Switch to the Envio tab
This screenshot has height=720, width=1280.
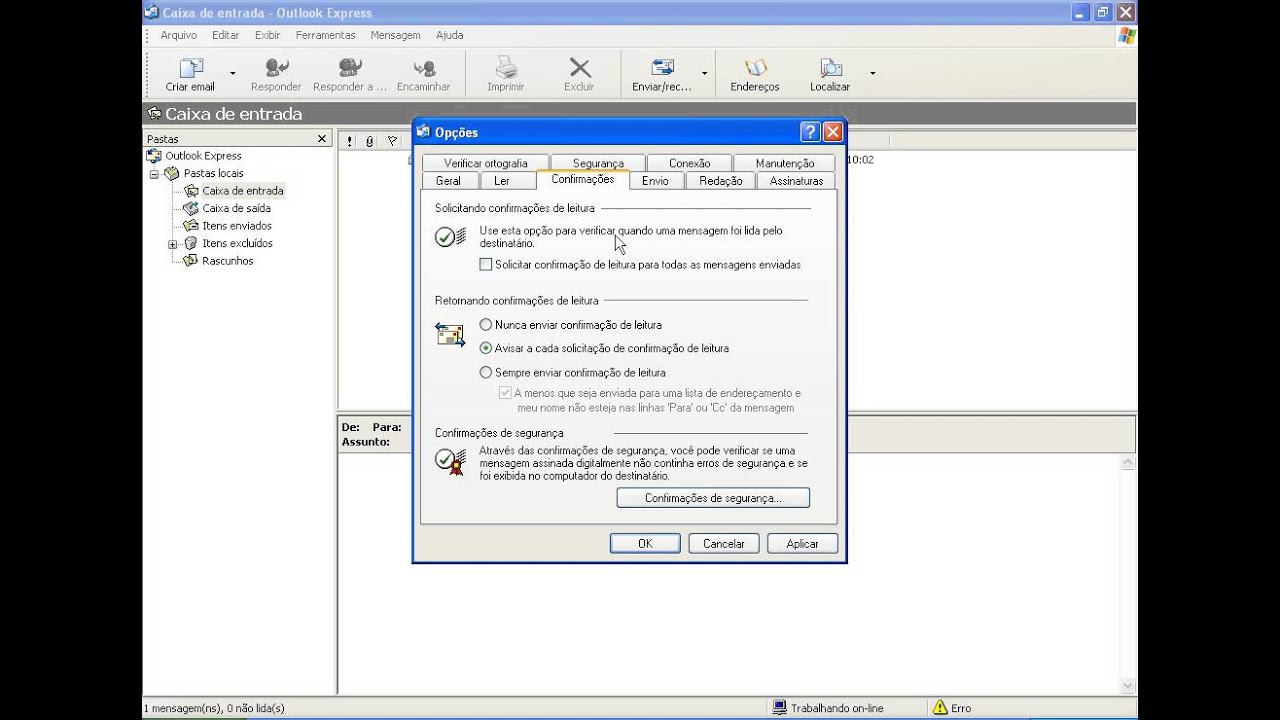(655, 181)
